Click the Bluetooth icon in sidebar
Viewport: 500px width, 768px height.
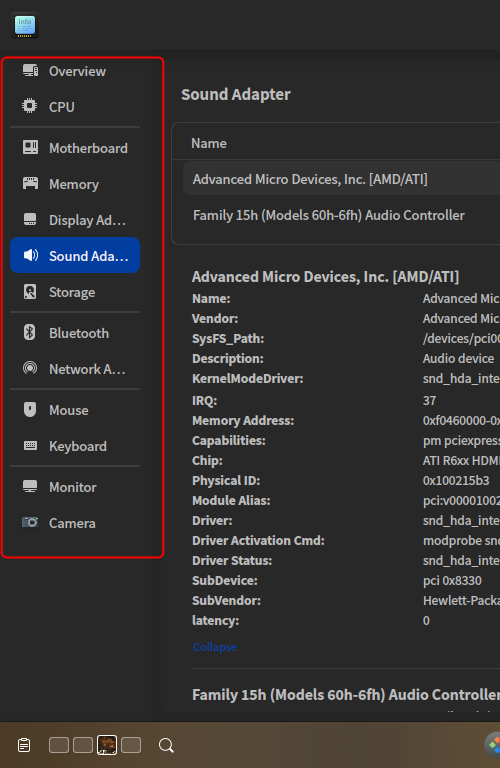pos(30,332)
